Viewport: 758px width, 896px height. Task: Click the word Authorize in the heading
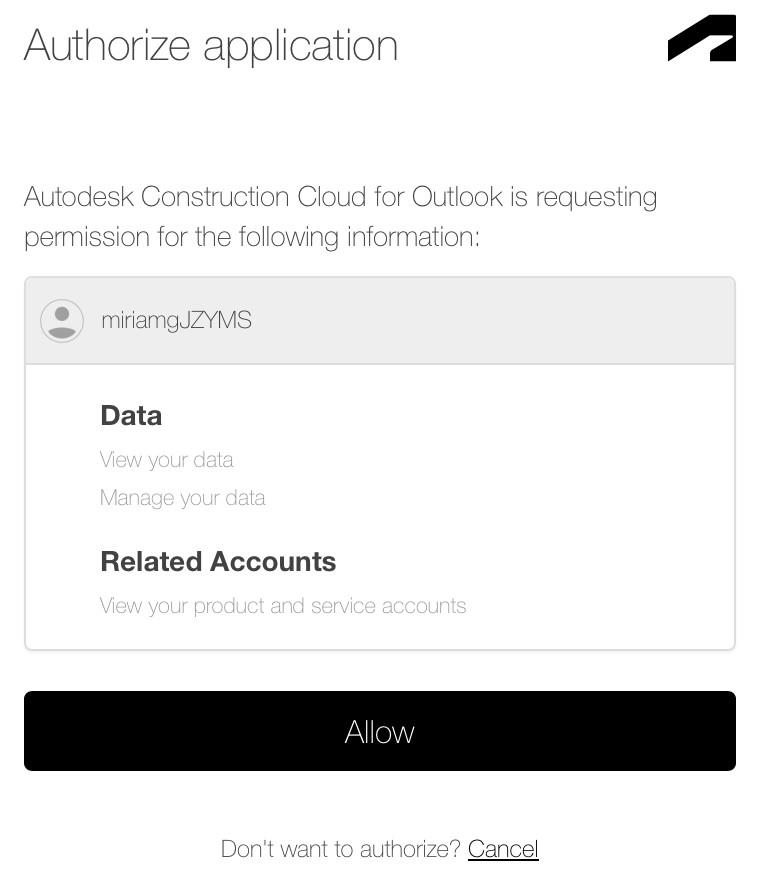107,46
